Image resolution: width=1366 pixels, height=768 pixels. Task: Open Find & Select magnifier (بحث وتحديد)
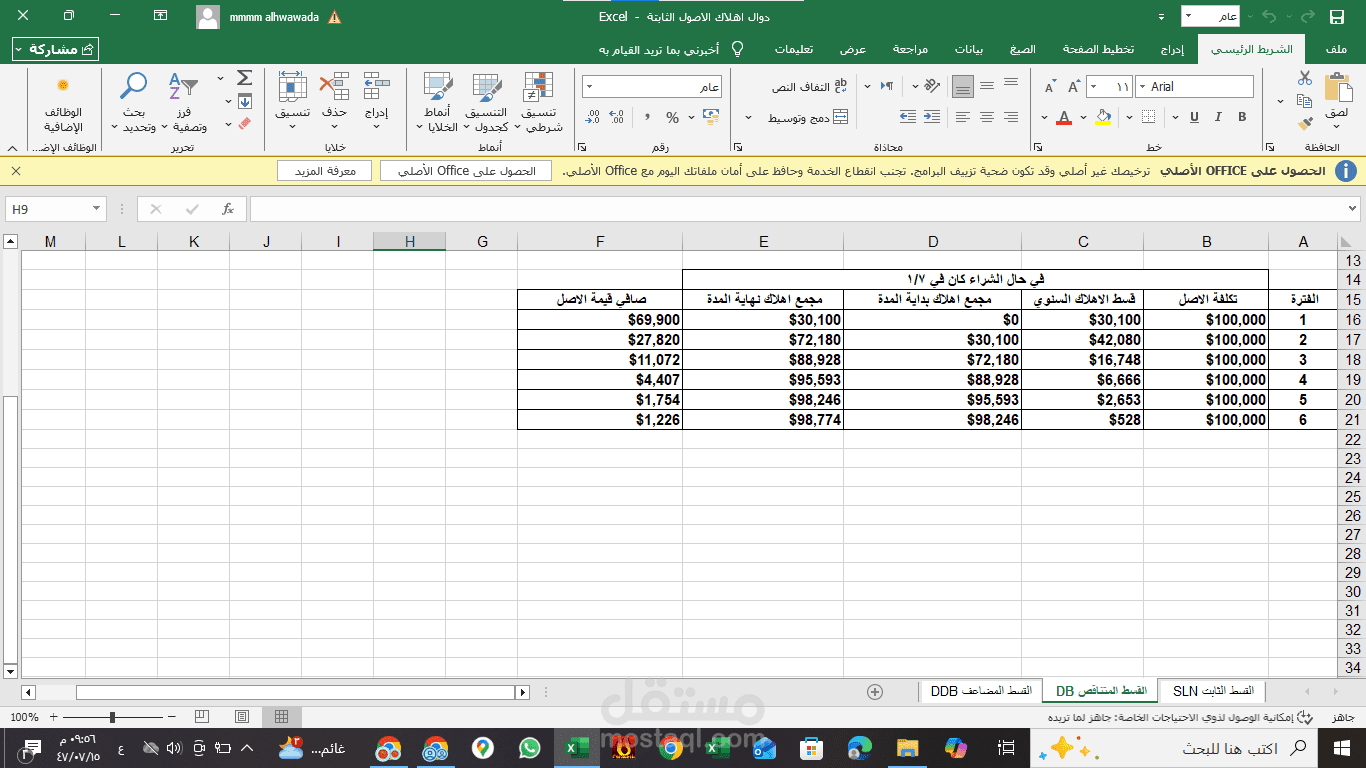coord(133,102)
